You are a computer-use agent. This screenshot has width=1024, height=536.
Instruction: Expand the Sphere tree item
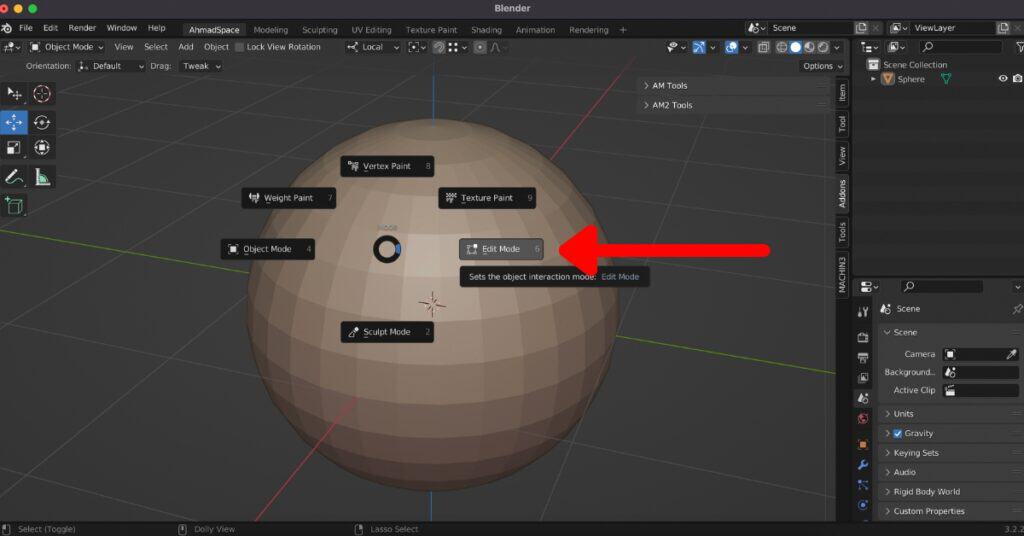[873, 79]
